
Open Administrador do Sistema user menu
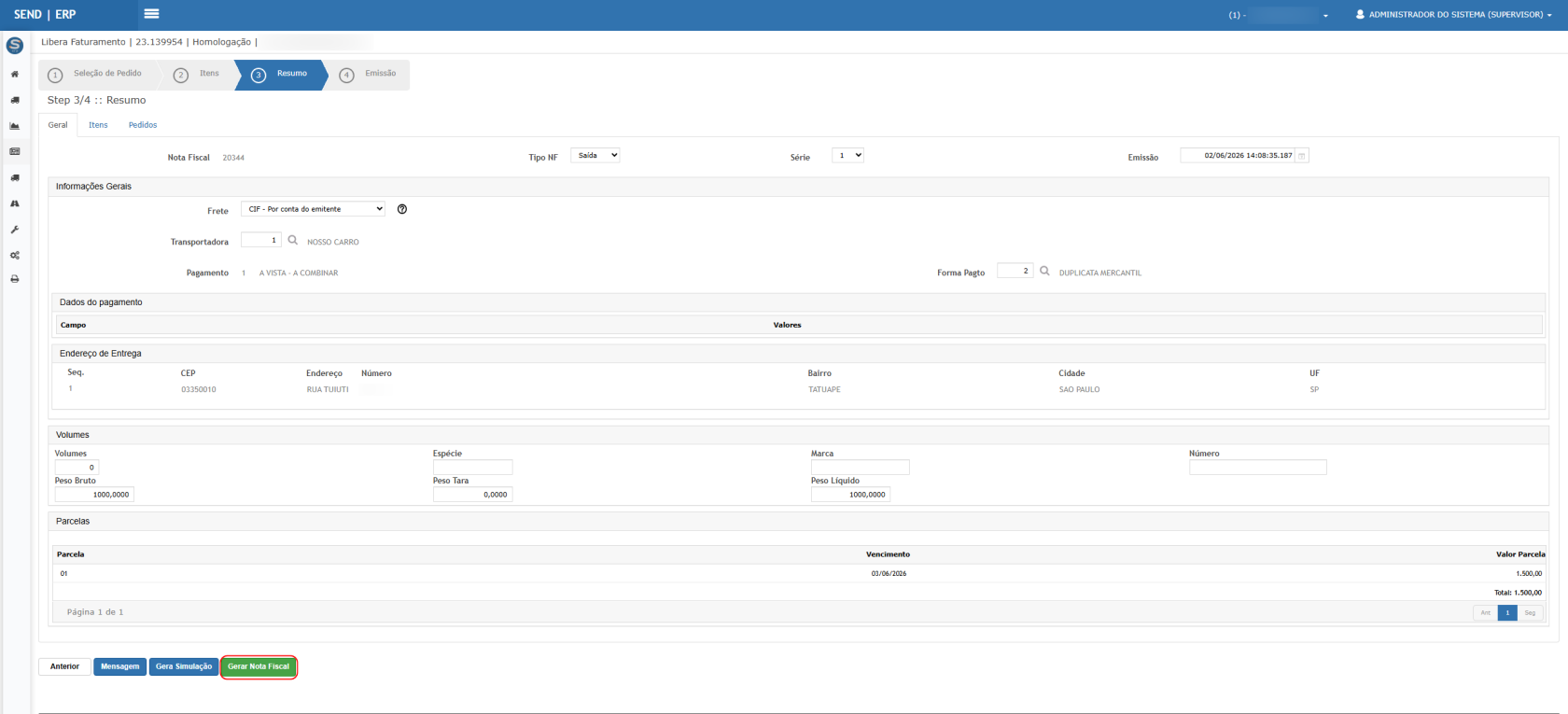tap(1455, 15)
